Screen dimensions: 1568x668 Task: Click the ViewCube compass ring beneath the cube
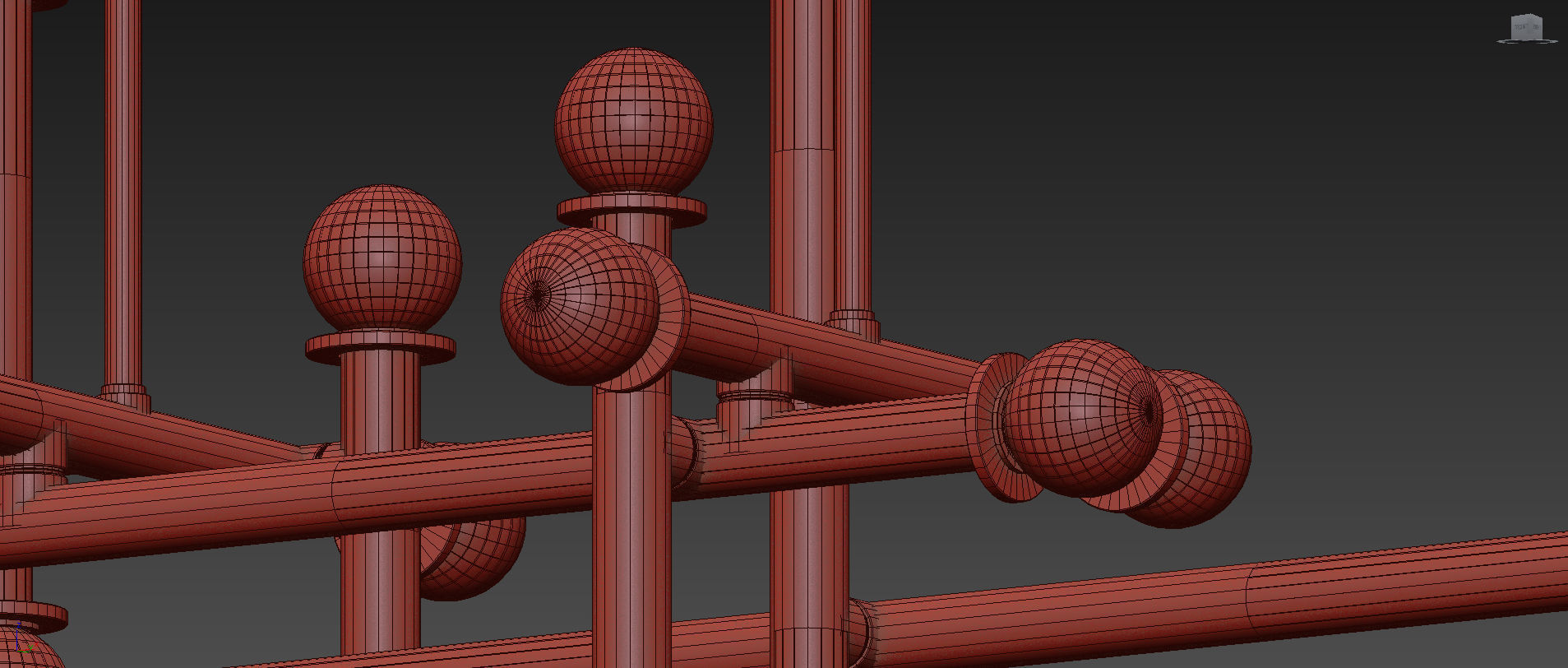coord(1527,40)
